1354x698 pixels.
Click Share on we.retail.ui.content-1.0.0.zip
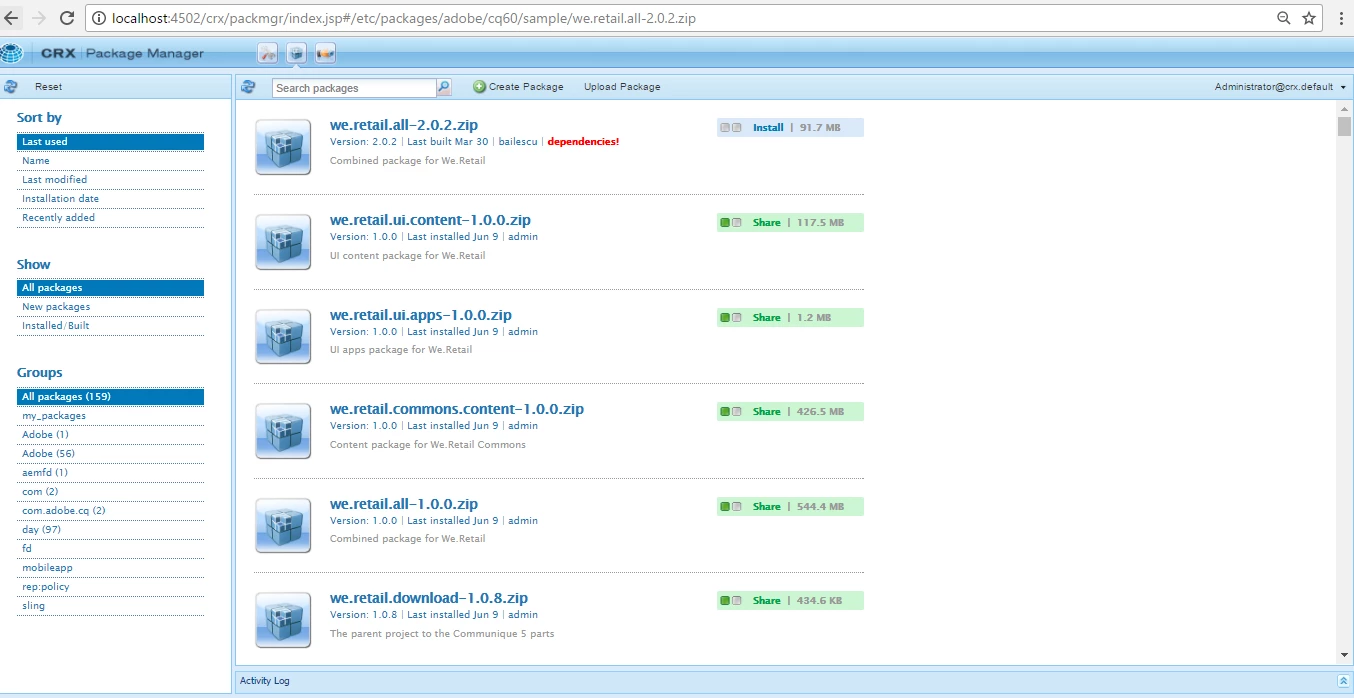click(767, 223)
